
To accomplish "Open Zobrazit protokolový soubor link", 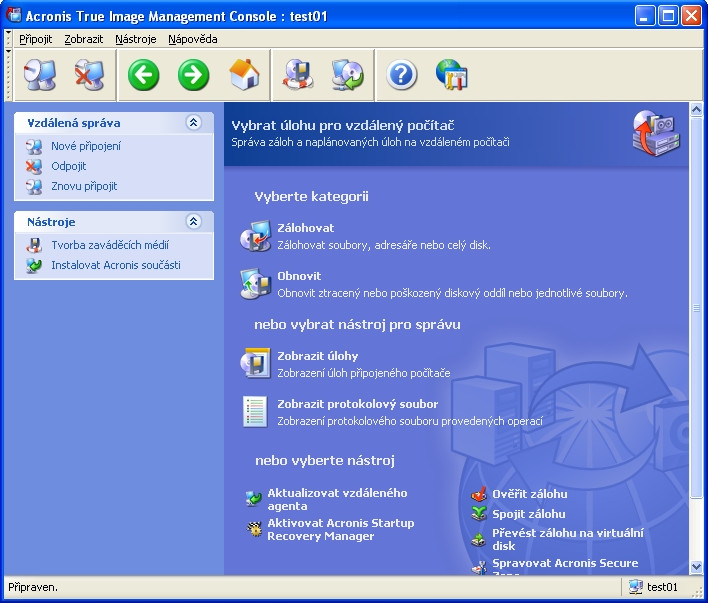I will click(358, 404).
